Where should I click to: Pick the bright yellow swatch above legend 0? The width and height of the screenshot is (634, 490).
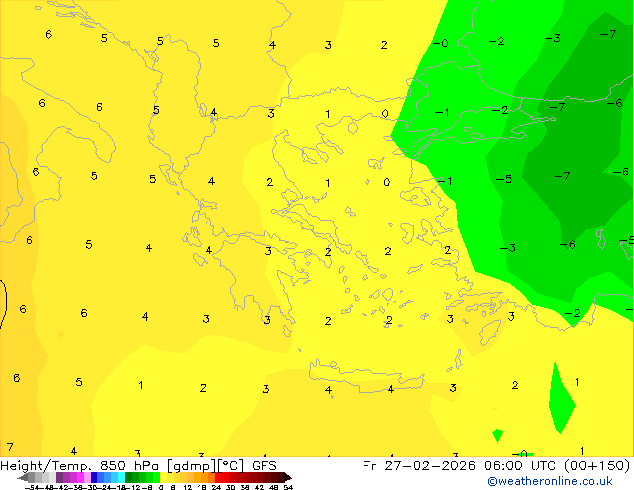pos(163,477)
